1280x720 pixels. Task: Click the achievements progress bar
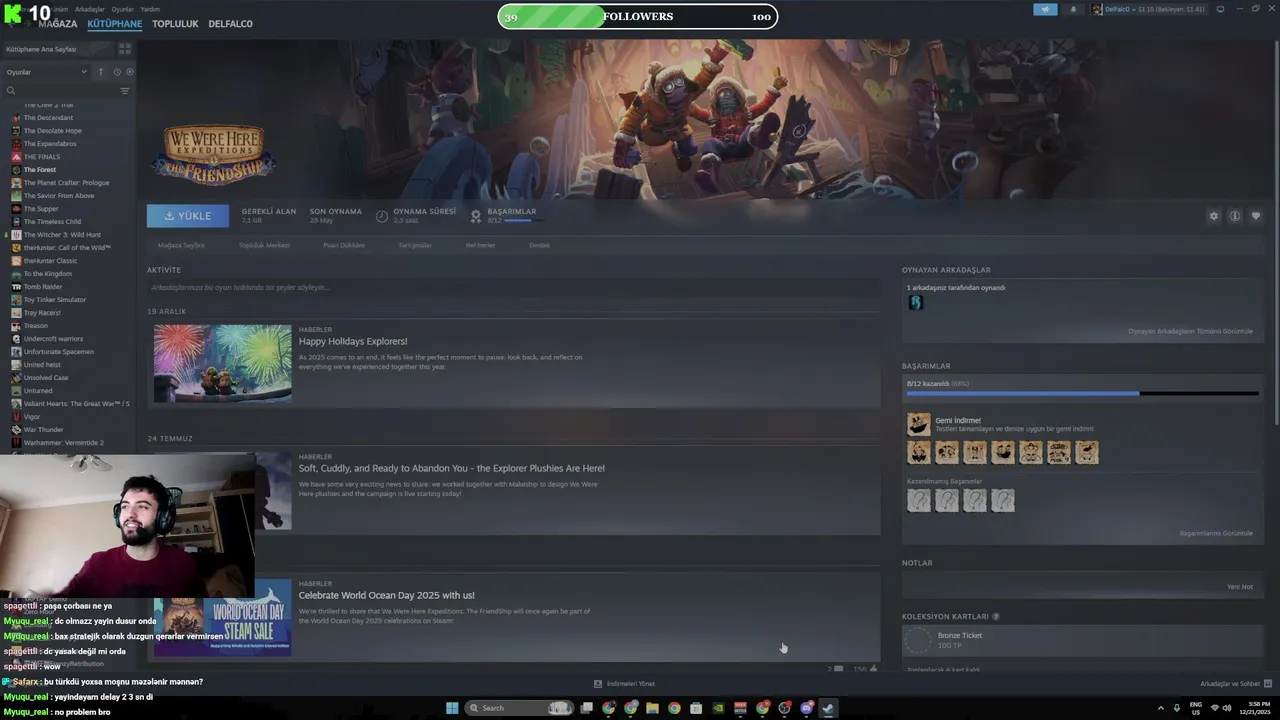tap(1082, 393)
